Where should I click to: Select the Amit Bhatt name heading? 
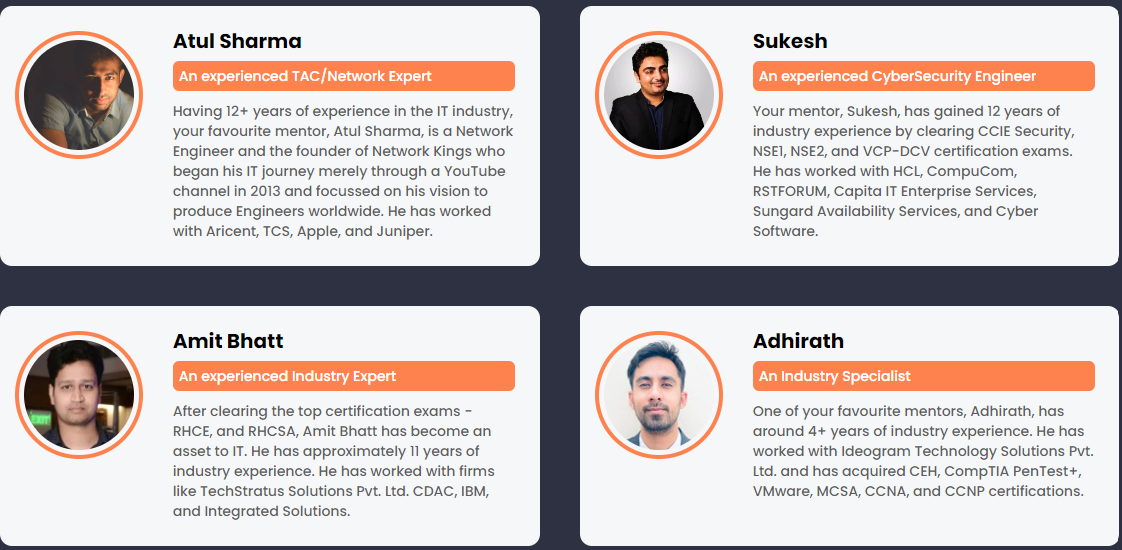point(228,341)
